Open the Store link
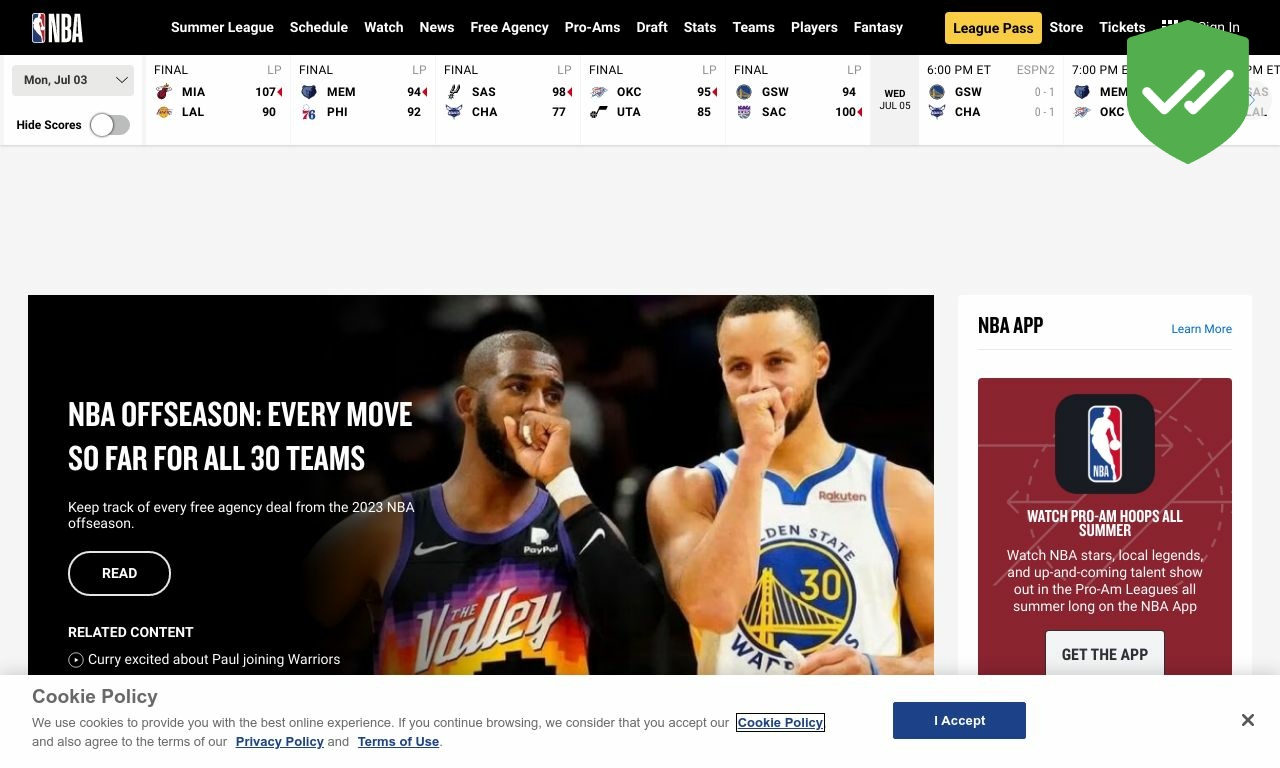The width and height of the screenshot is (1280, 768). pos(1066,28)
